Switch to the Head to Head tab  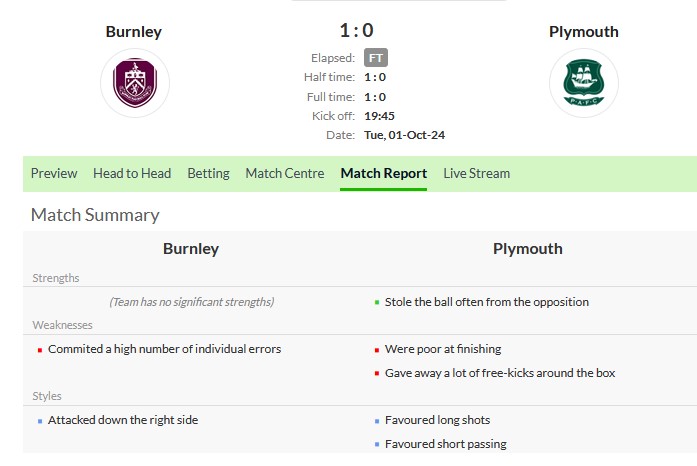coord(132,173)
